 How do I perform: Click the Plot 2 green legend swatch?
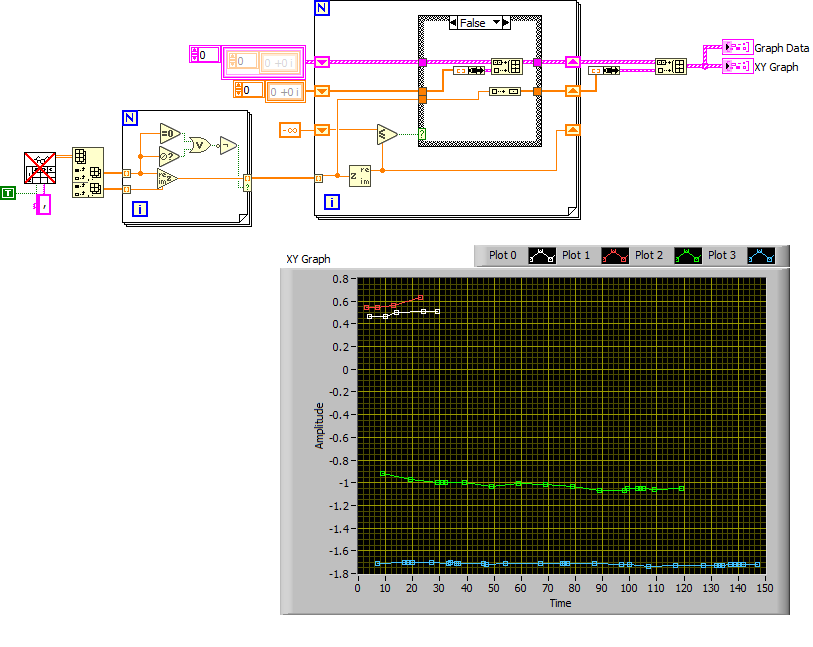click(688, 256)
